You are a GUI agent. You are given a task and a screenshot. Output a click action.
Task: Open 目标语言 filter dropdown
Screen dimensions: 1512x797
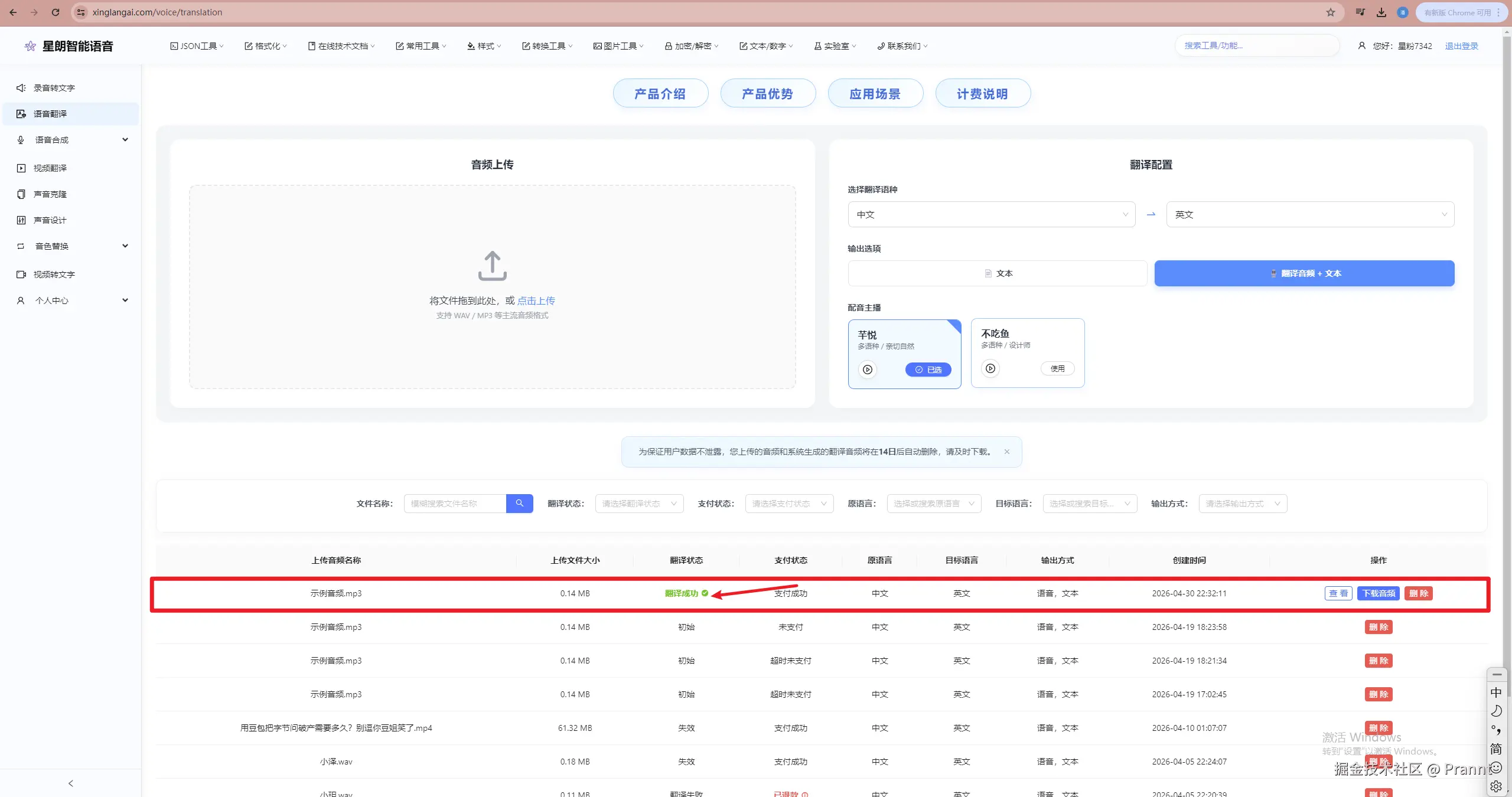point(1090,504)
